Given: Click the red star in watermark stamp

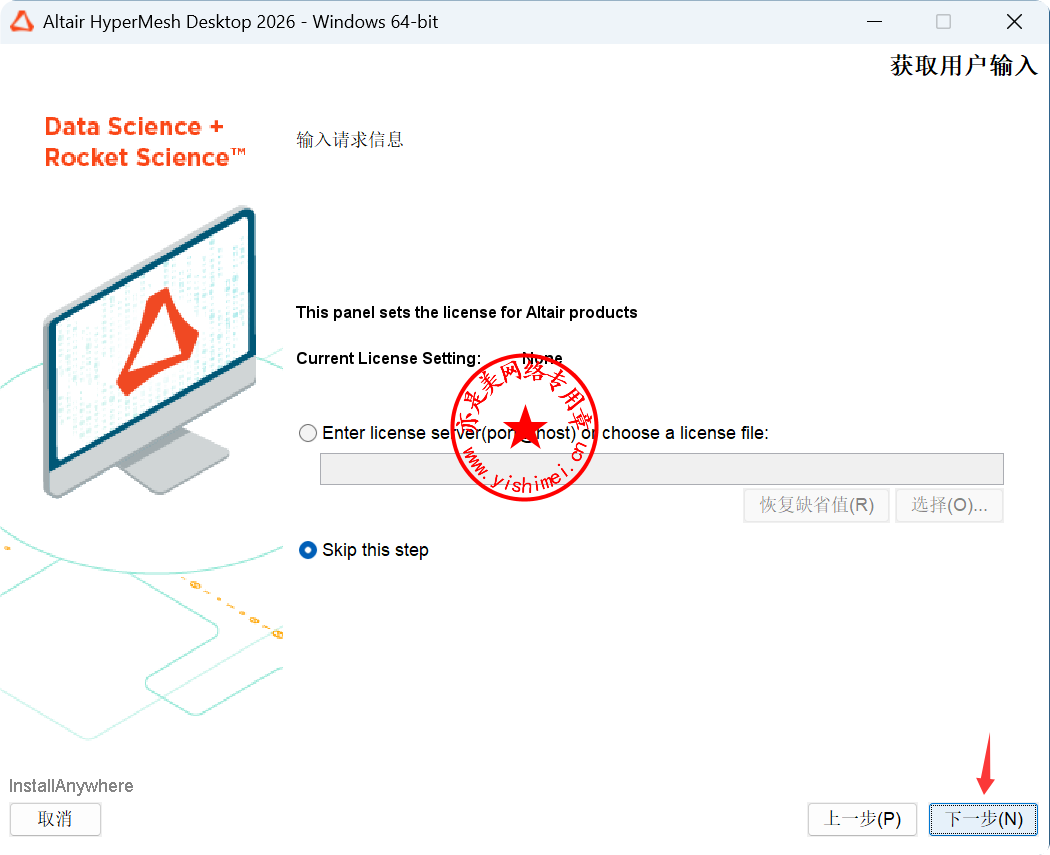Looking at the screenshot, I should [x=525, y=426].
